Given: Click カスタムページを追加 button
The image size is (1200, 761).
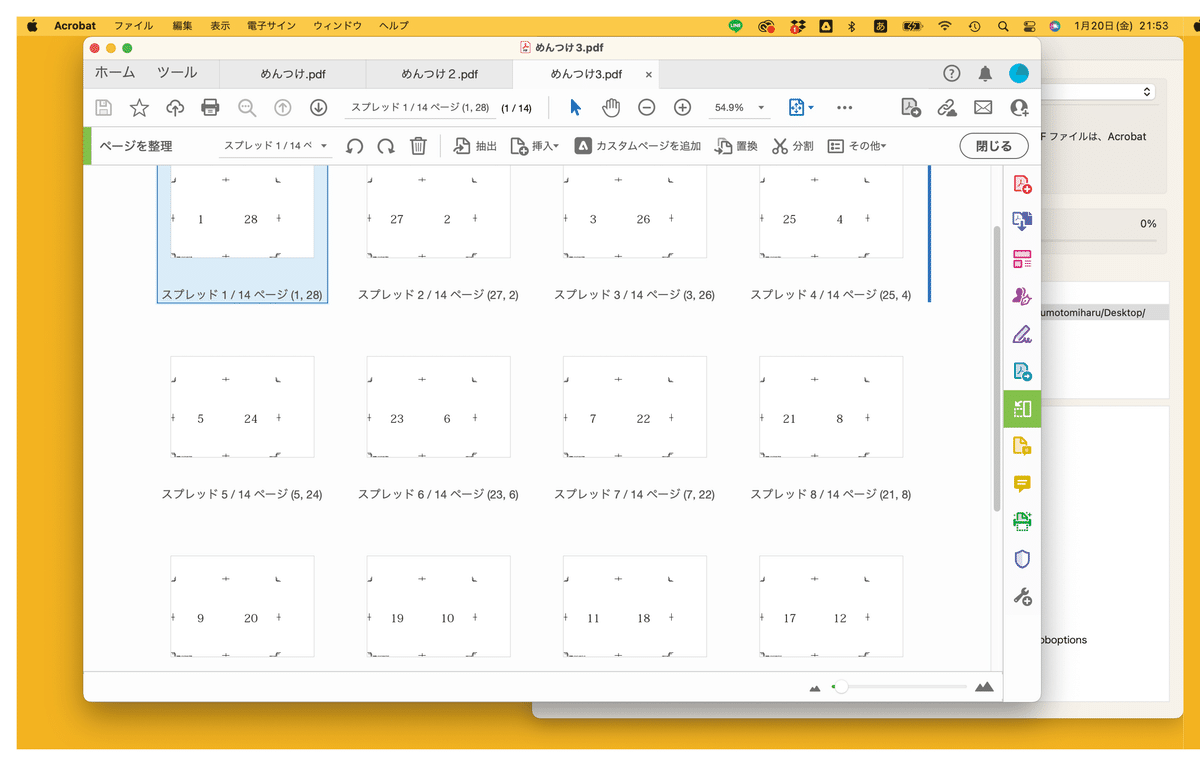Looking at the screenshot, I should click(x=638, y=146).
